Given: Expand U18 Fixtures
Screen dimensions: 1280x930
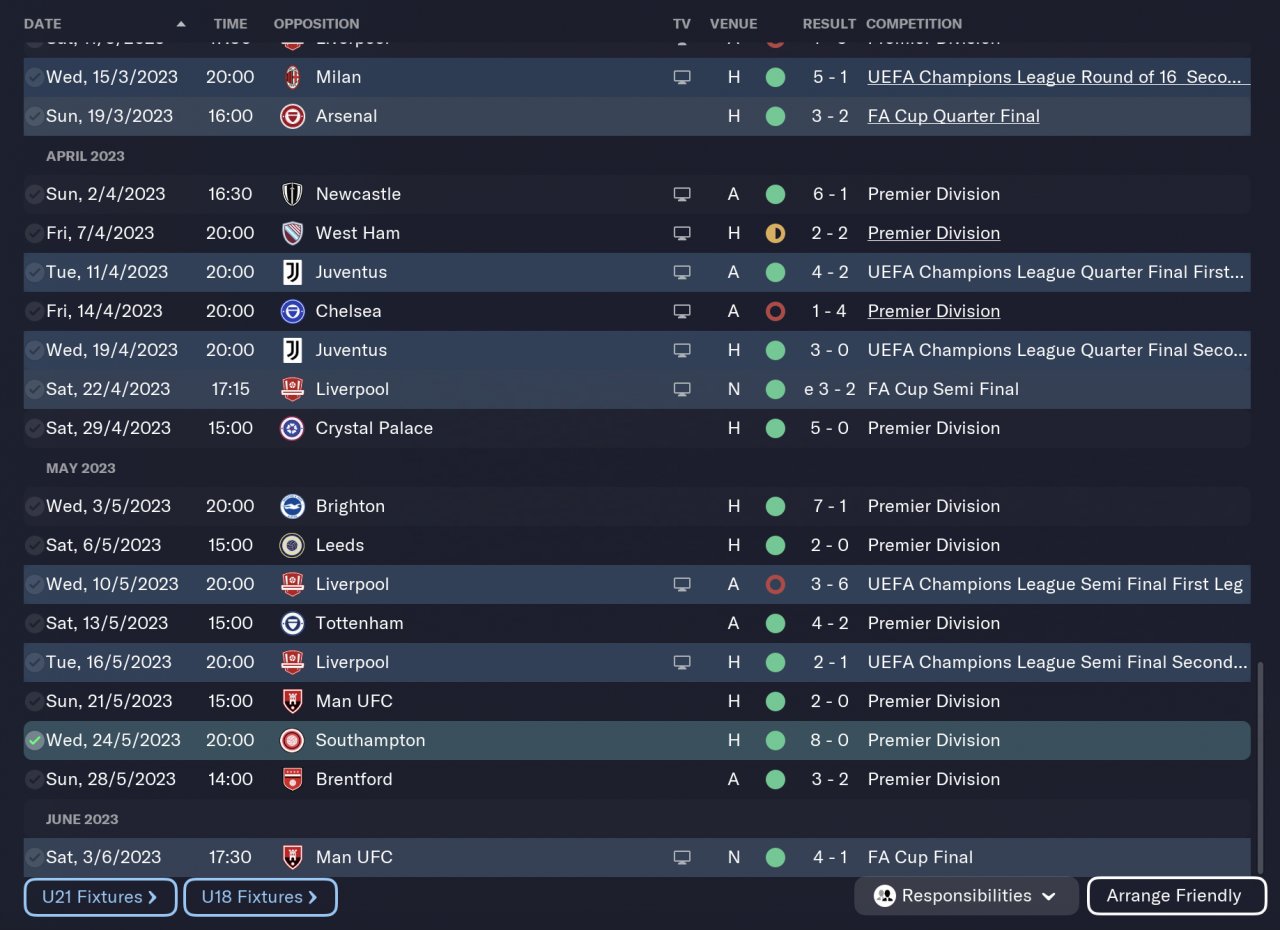Looking at the screenshot, I should click(x=260, y=897).
